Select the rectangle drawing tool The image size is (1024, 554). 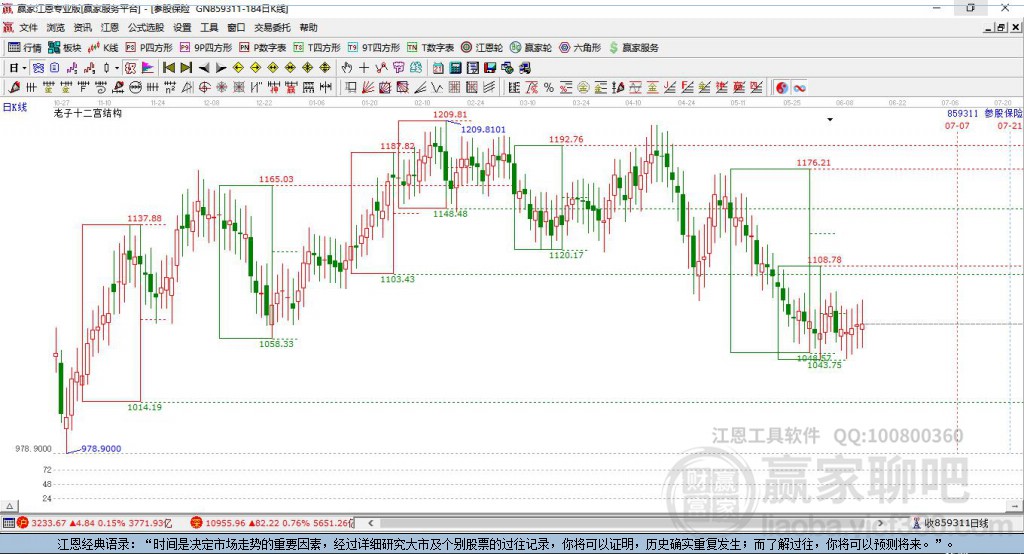pos(351,88)
